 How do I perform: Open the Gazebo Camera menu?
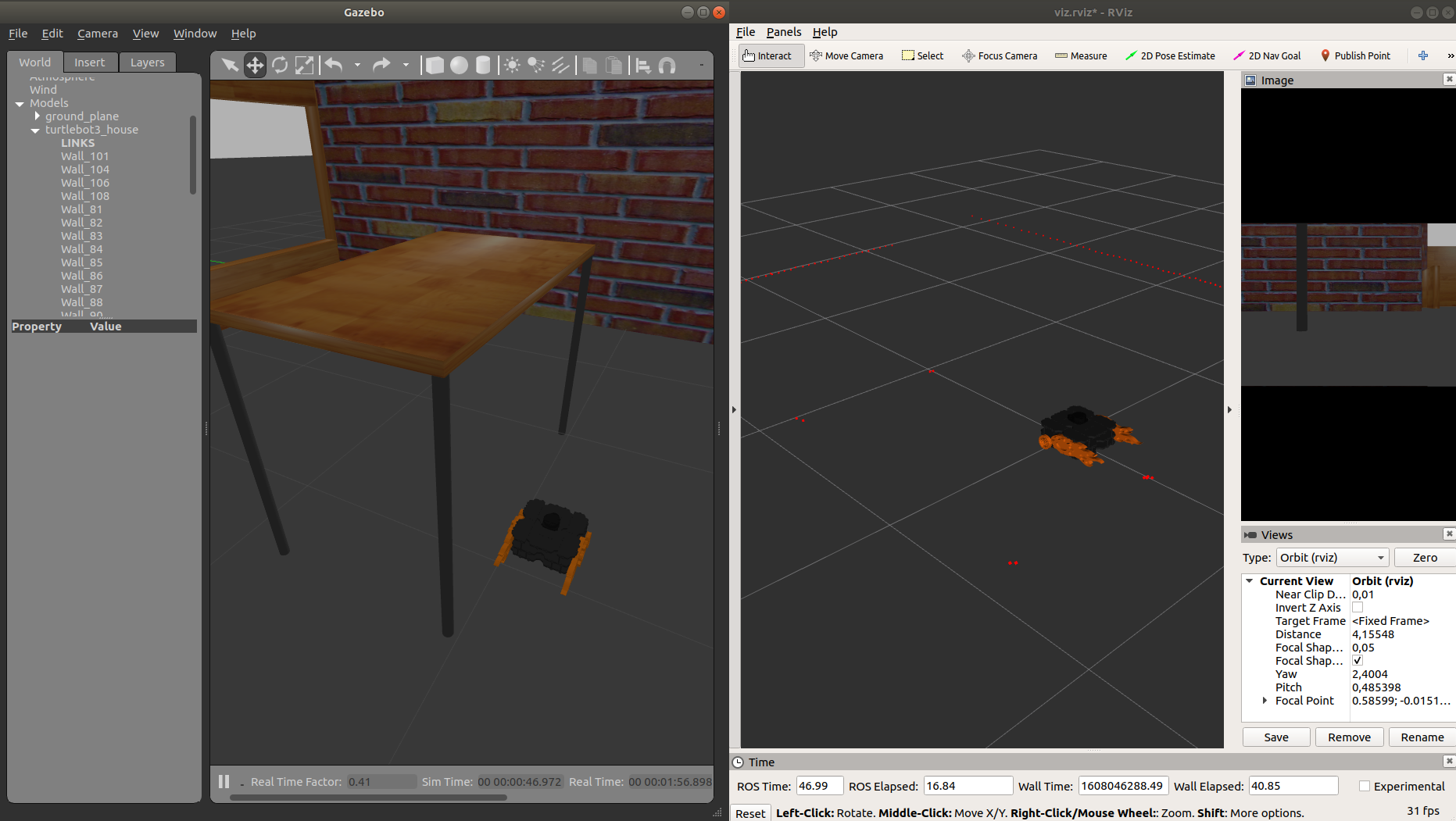tap(98, 34)
